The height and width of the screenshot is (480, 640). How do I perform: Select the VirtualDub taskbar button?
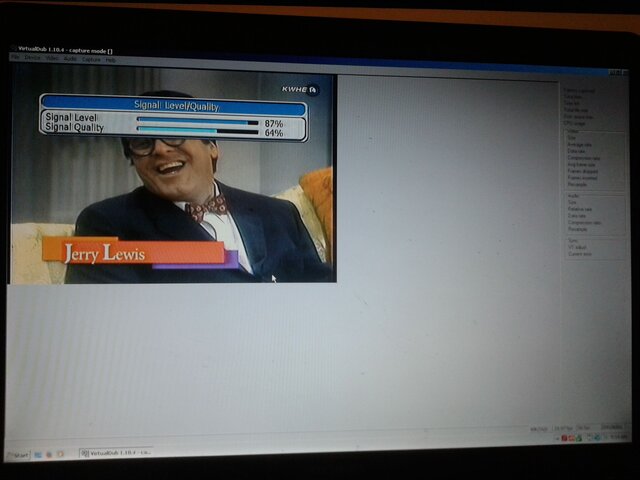tap(116, 453)
